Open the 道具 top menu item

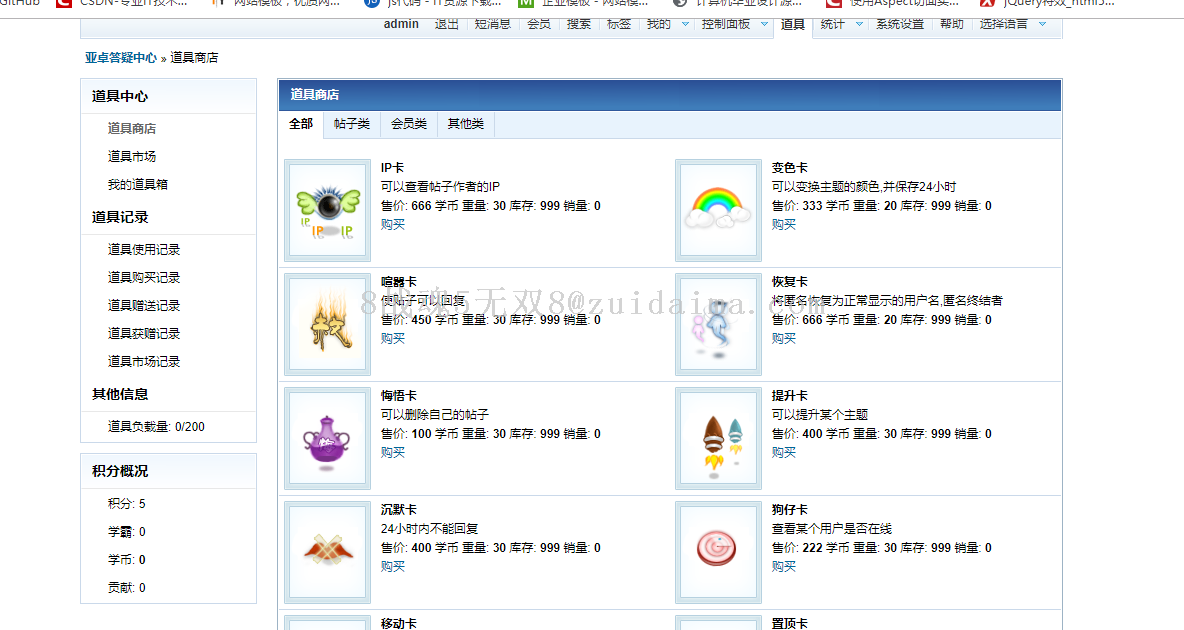[x=793, y=24]
